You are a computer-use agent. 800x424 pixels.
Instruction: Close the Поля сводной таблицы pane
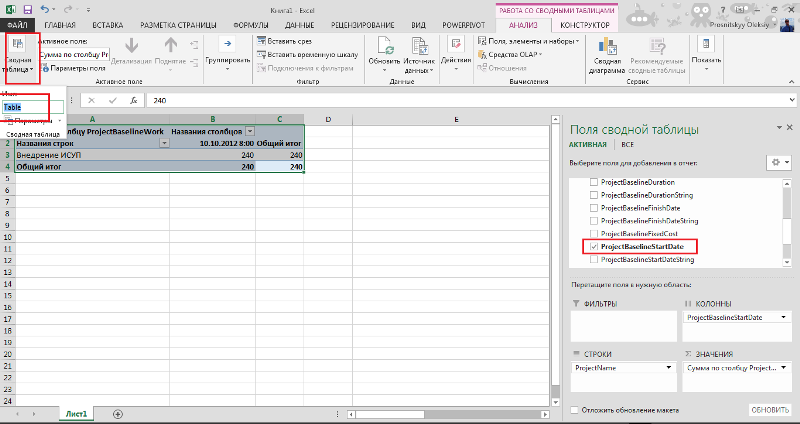790,128
